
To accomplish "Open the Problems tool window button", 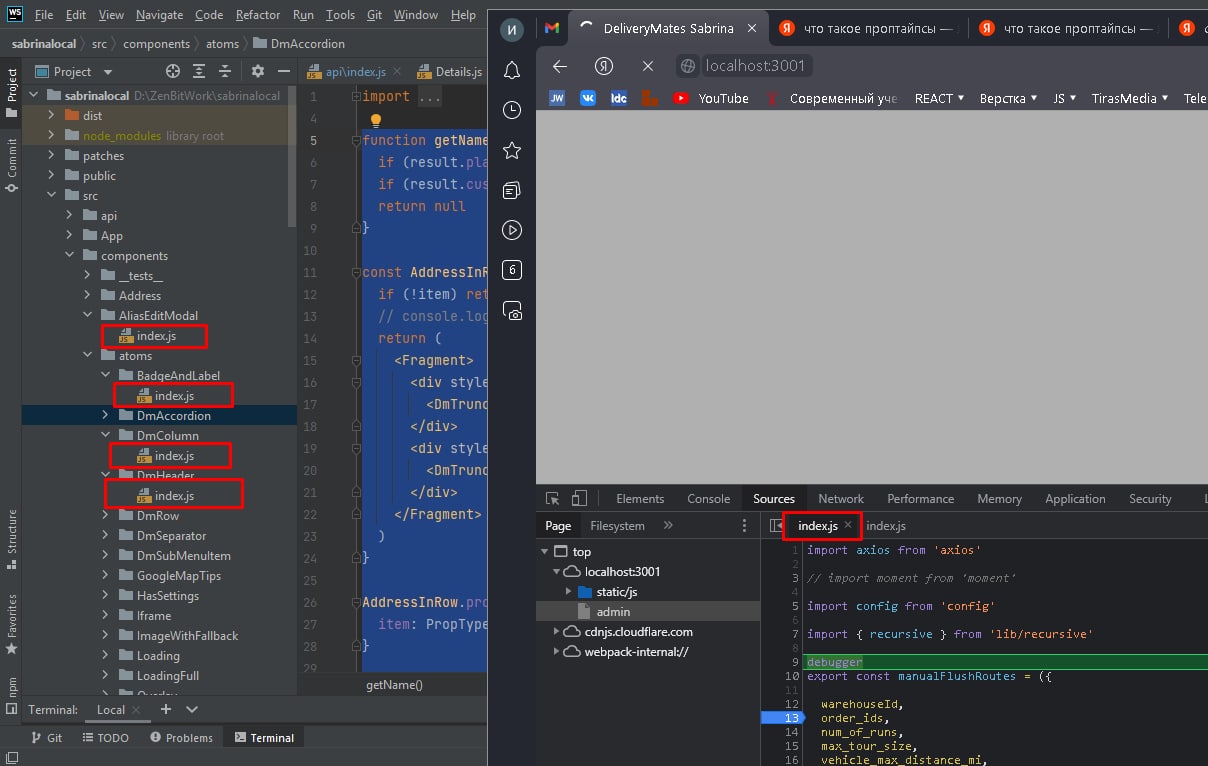I will 181,737.
